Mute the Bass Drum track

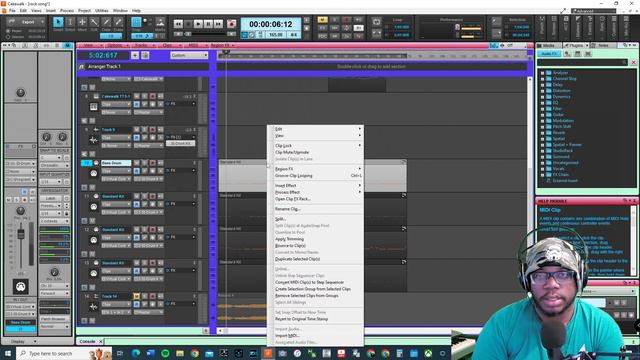[137, 163]
